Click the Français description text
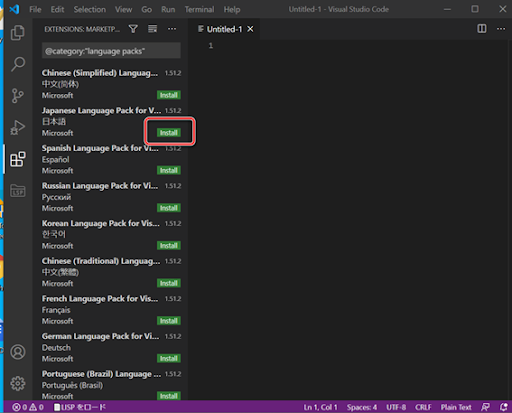This screenshot has width=512, height=413. click(56, 310)
